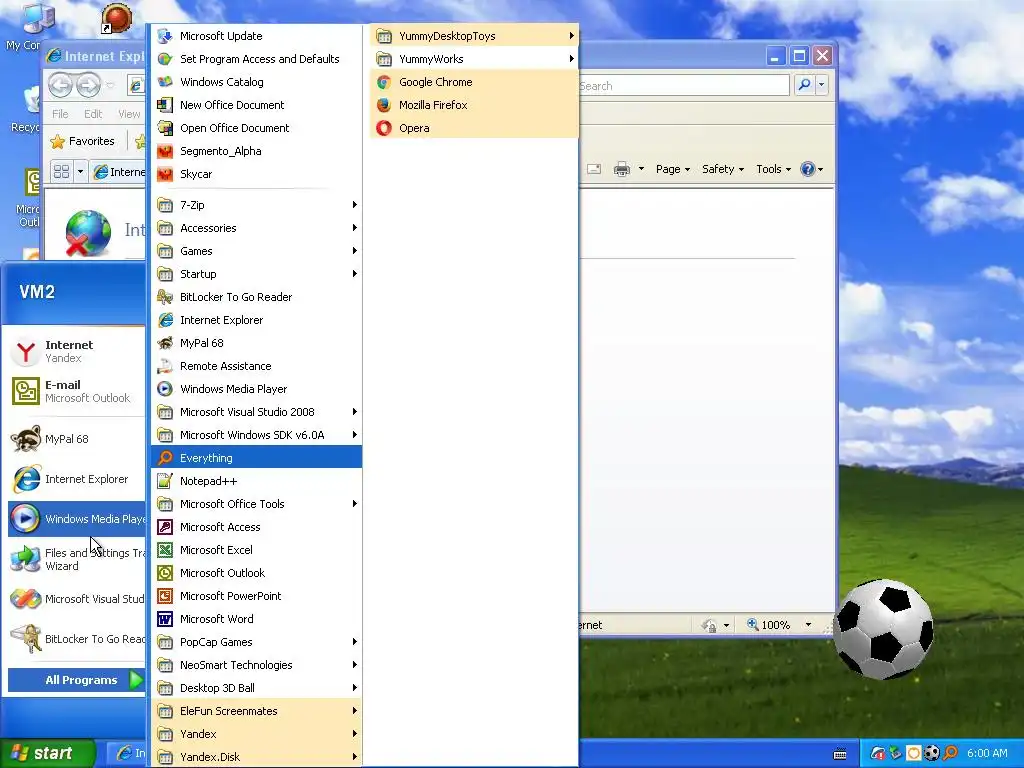Open Remote Assistance
1024x768 pixels.
pyautogui.click(x=256, y=366)
